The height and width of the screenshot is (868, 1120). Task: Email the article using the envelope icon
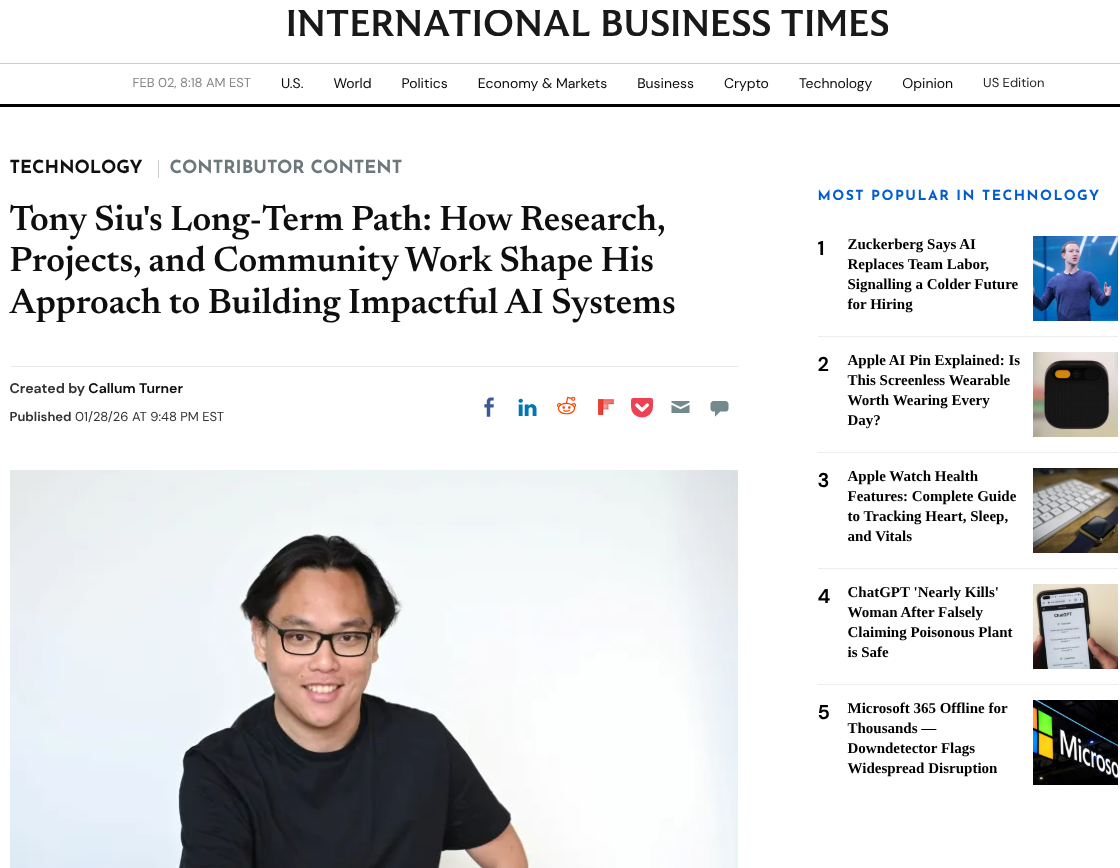point(680,407)
